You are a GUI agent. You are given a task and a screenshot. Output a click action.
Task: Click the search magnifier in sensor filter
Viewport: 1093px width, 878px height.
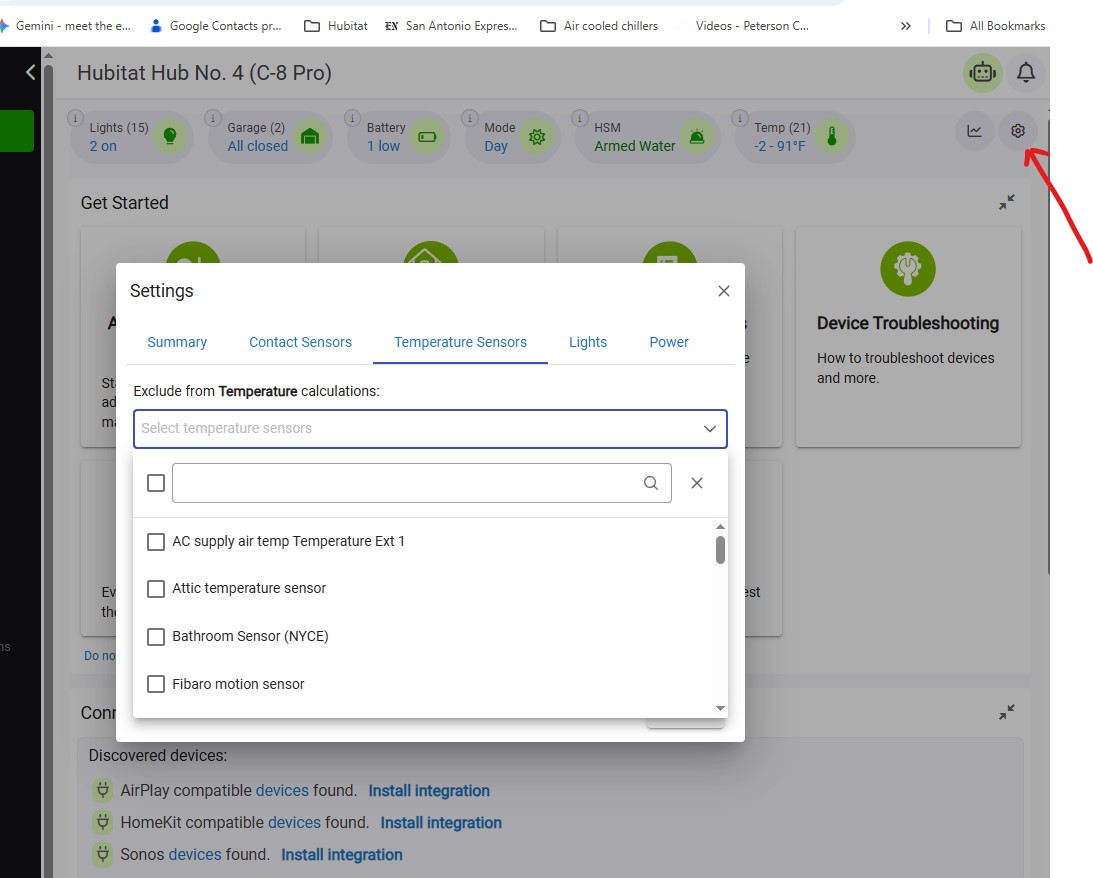[x=650, y=483]
